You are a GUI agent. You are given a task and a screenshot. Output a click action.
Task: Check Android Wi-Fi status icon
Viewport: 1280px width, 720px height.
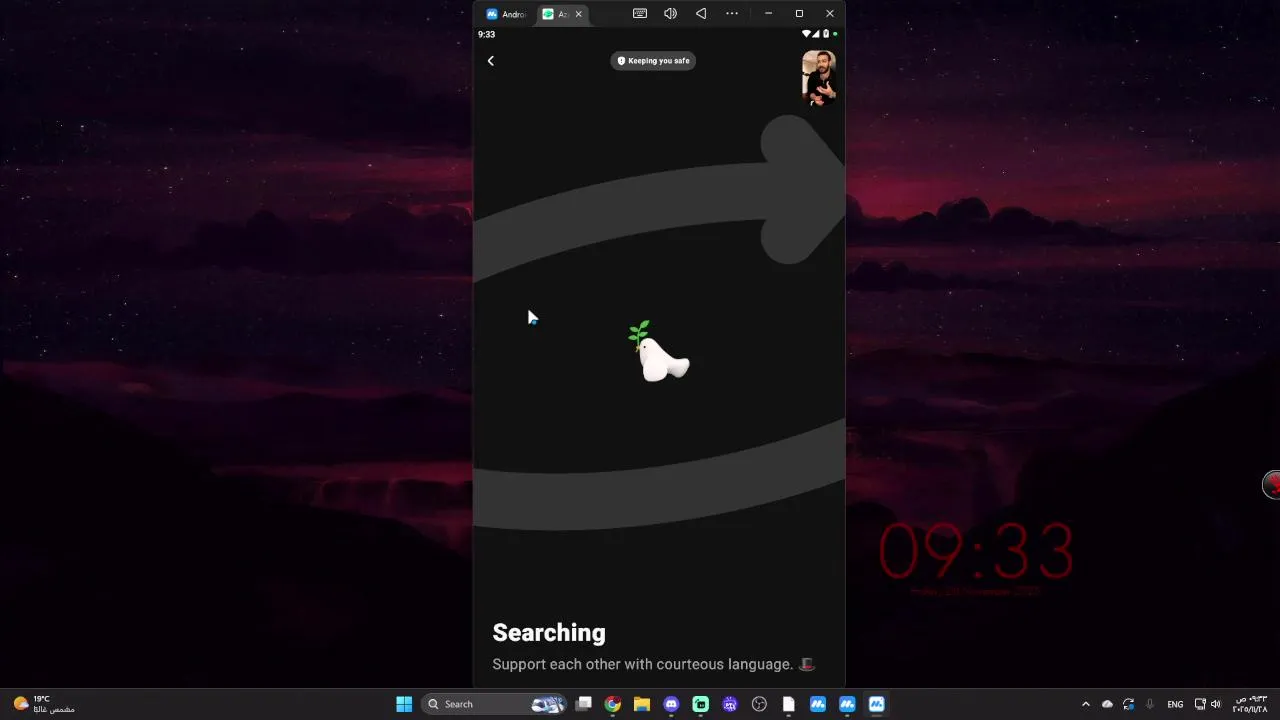point(806,34)
